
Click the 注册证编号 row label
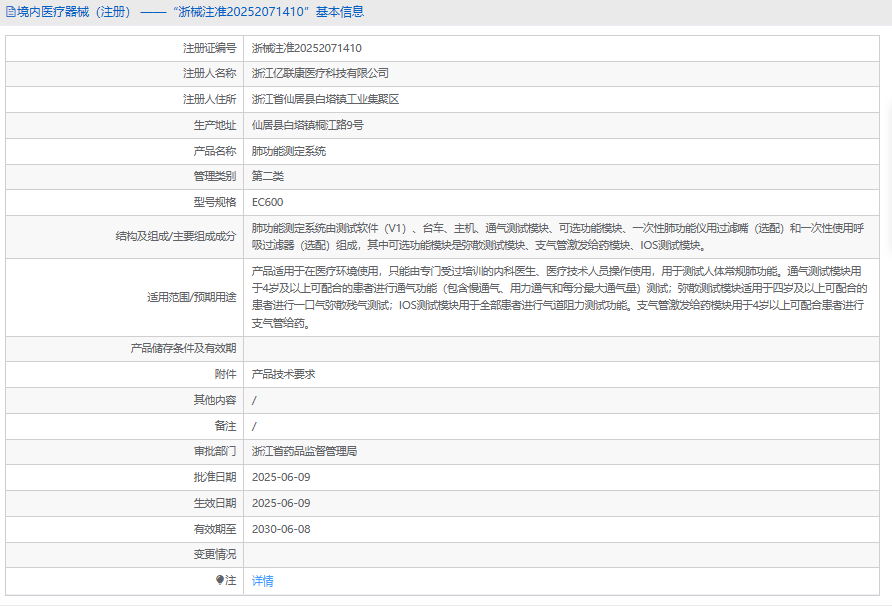(209, 48)
